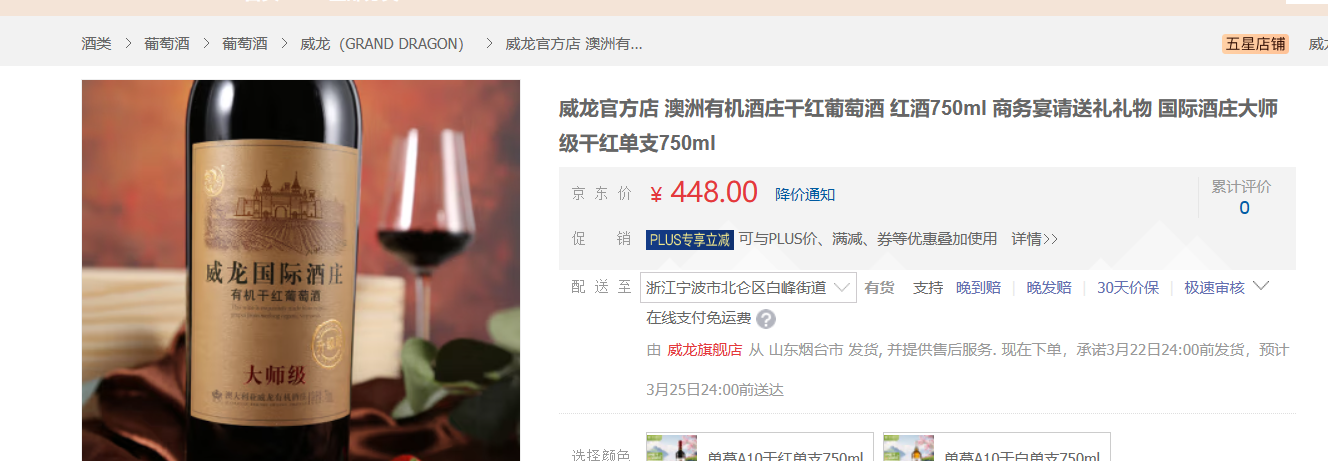Open promotion 详情 details arrow
Screen dimensions: 1328x461
[1034, 239]
